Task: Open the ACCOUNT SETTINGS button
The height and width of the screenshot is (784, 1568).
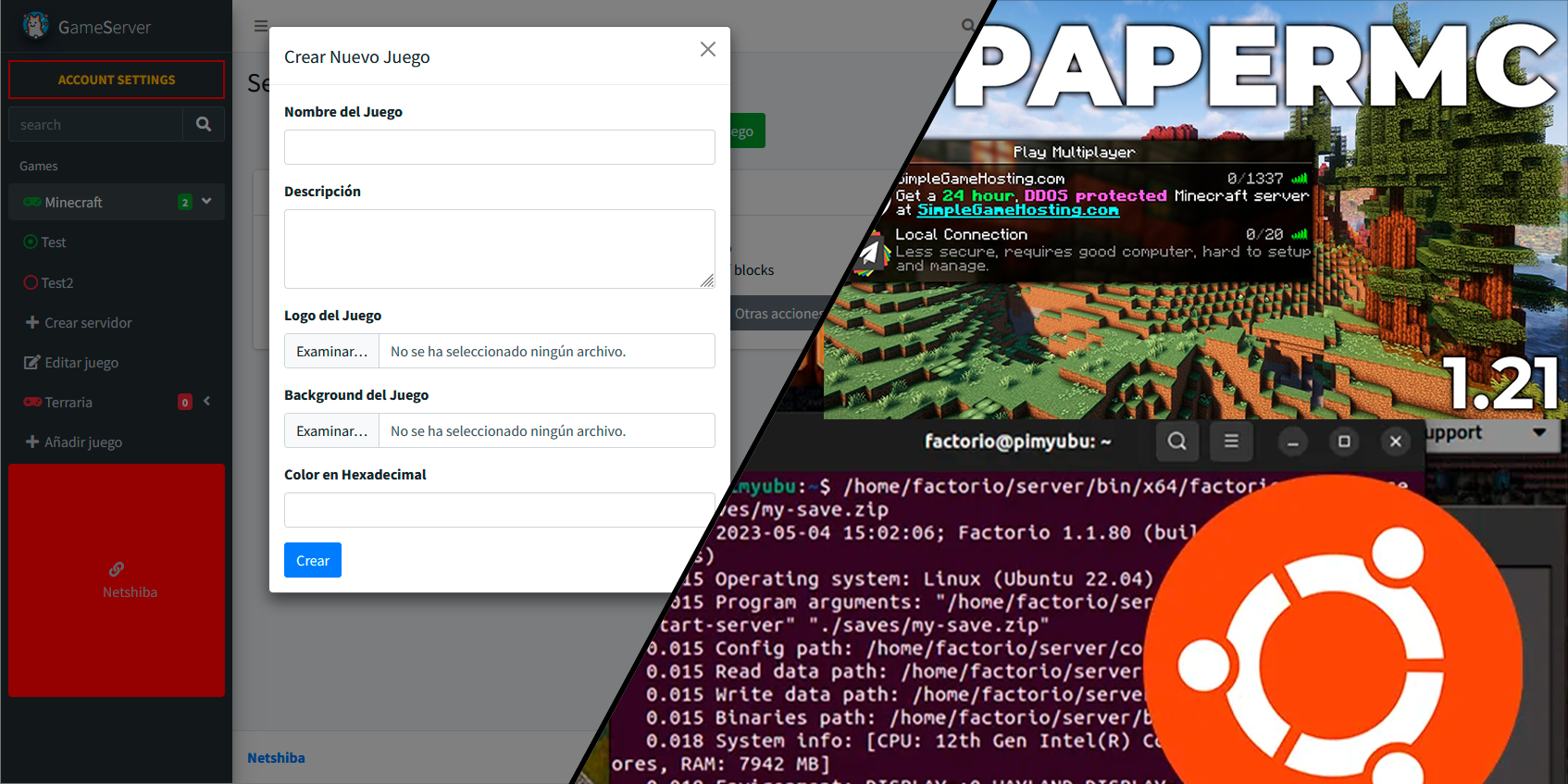Action: click(117, 80)
